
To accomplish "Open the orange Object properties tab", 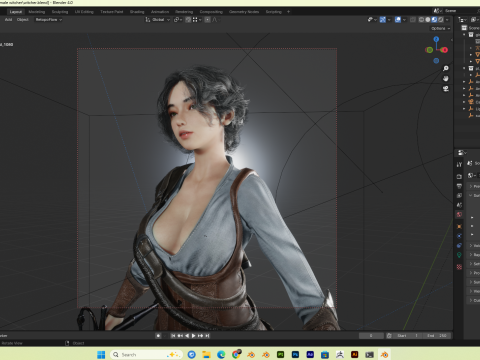I will pyautogui.click(x=459, y=227).
